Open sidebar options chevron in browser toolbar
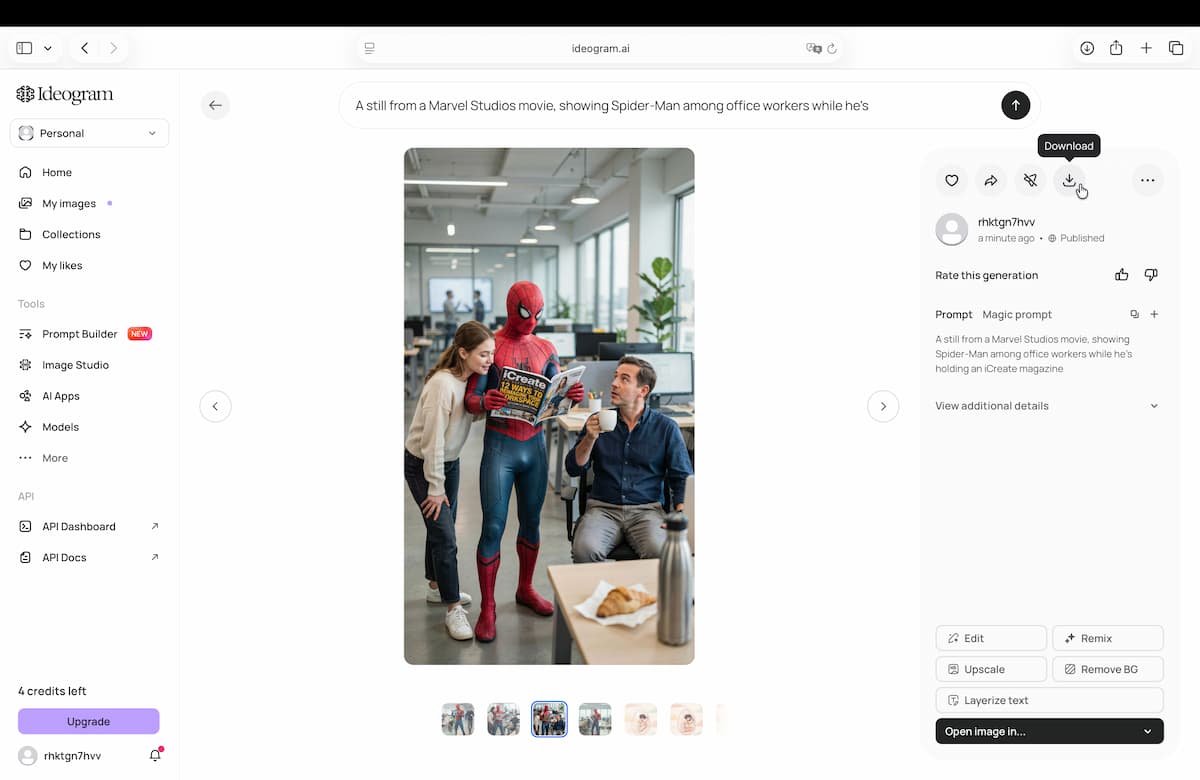The image size is (1200, 780). click(47, 48)
